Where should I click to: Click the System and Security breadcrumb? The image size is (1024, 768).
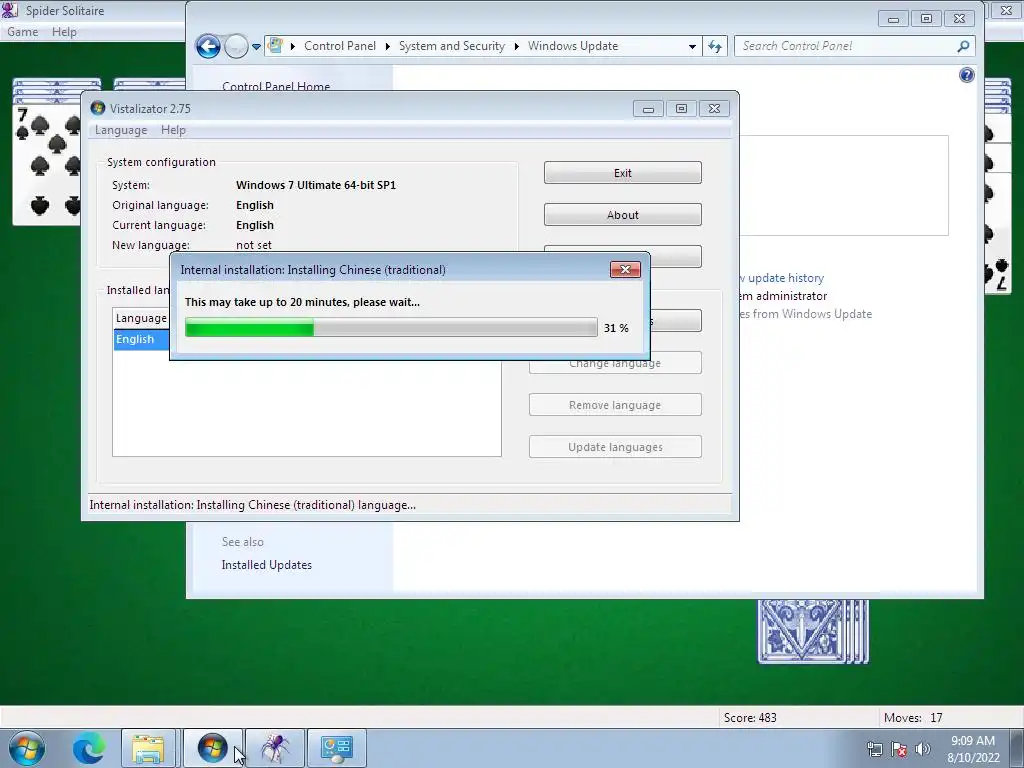tap(452, 46)
